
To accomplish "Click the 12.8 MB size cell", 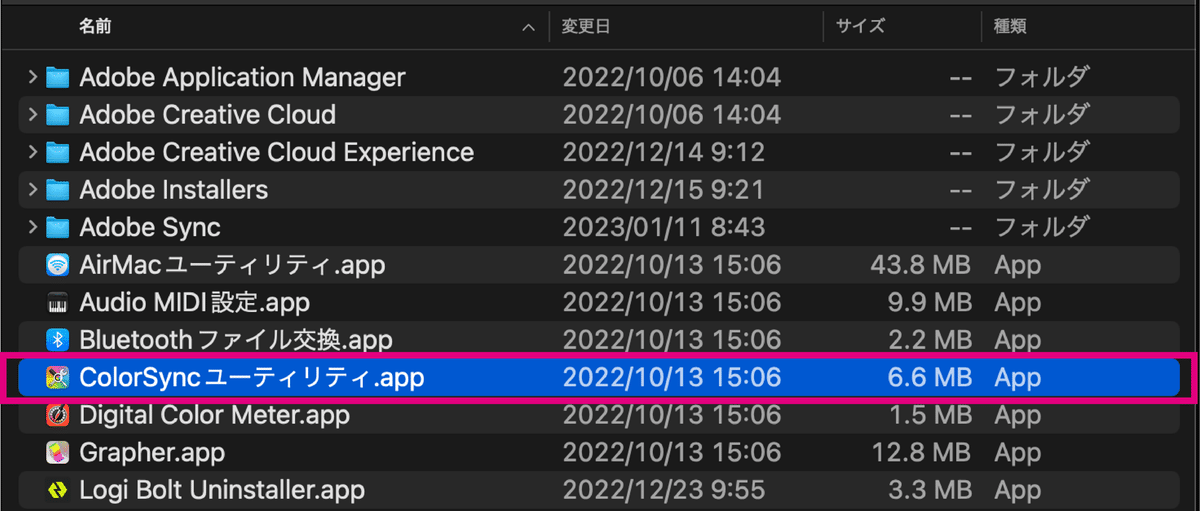I will [x=921, y=453].
